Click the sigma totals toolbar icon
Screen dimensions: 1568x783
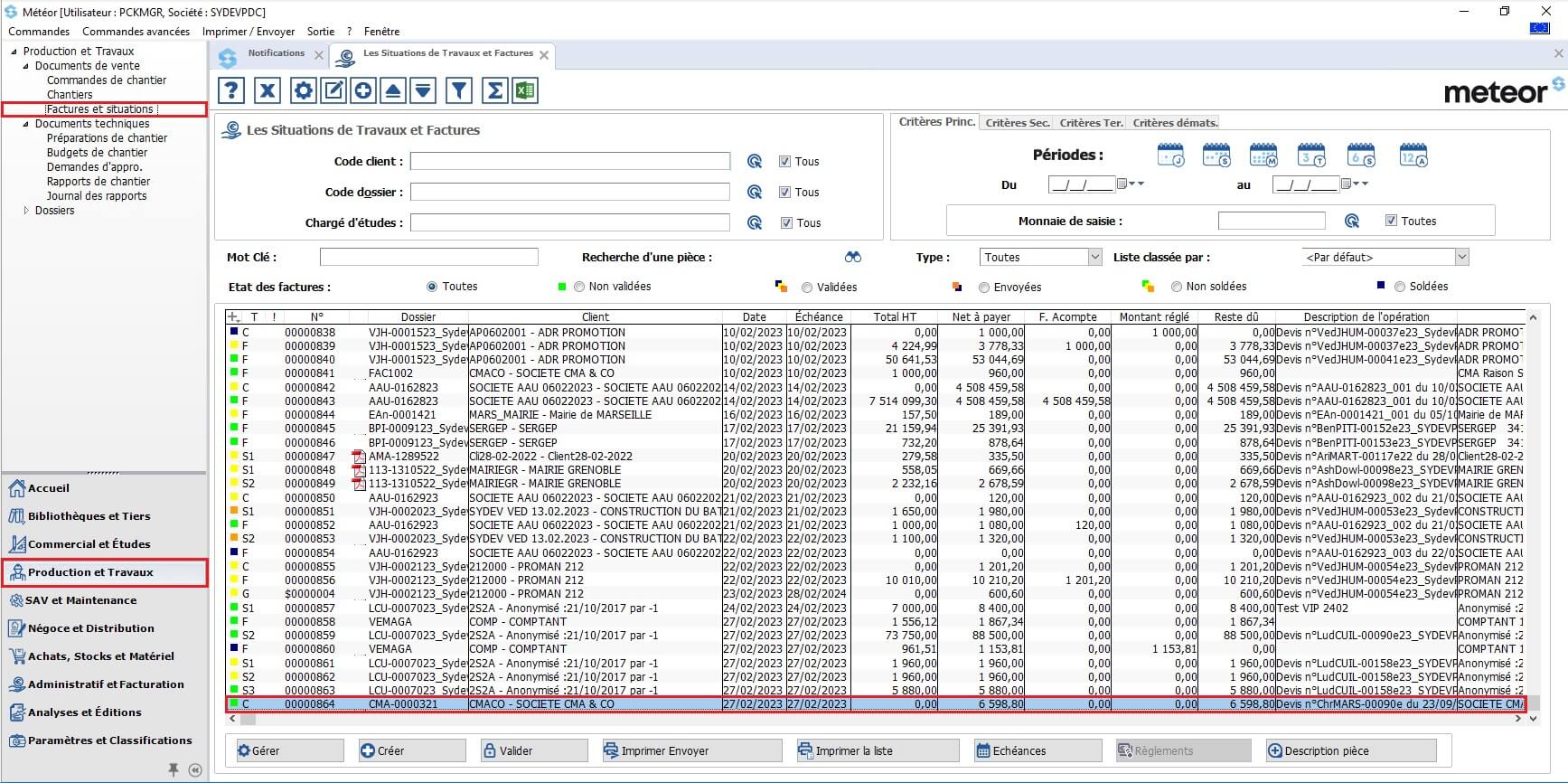(495, 90)
